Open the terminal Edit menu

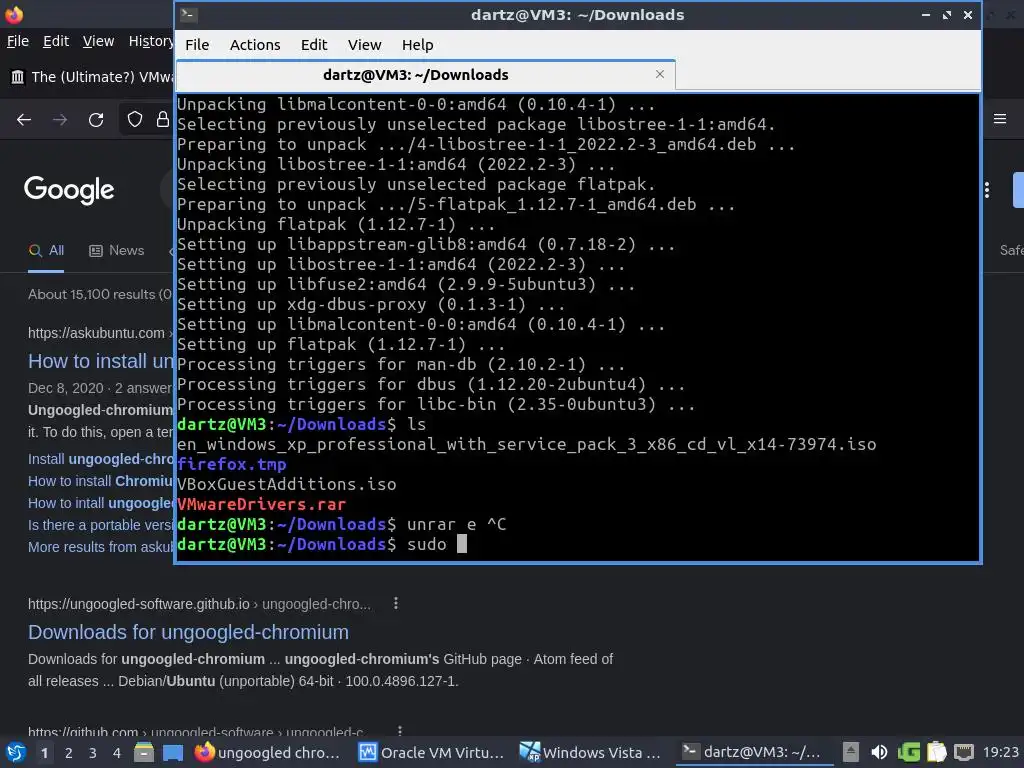[x=313, y=44]
